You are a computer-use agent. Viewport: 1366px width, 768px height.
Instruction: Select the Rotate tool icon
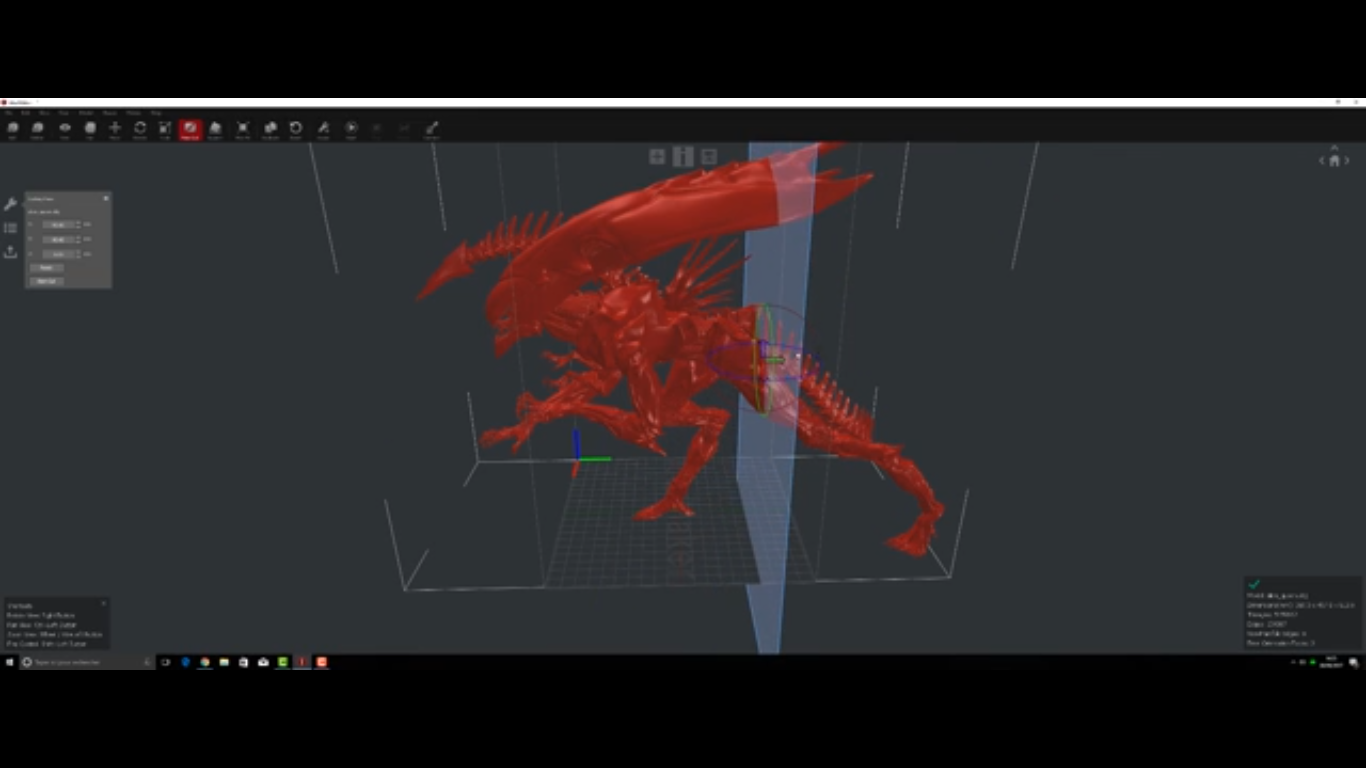(x=140, y=129)
